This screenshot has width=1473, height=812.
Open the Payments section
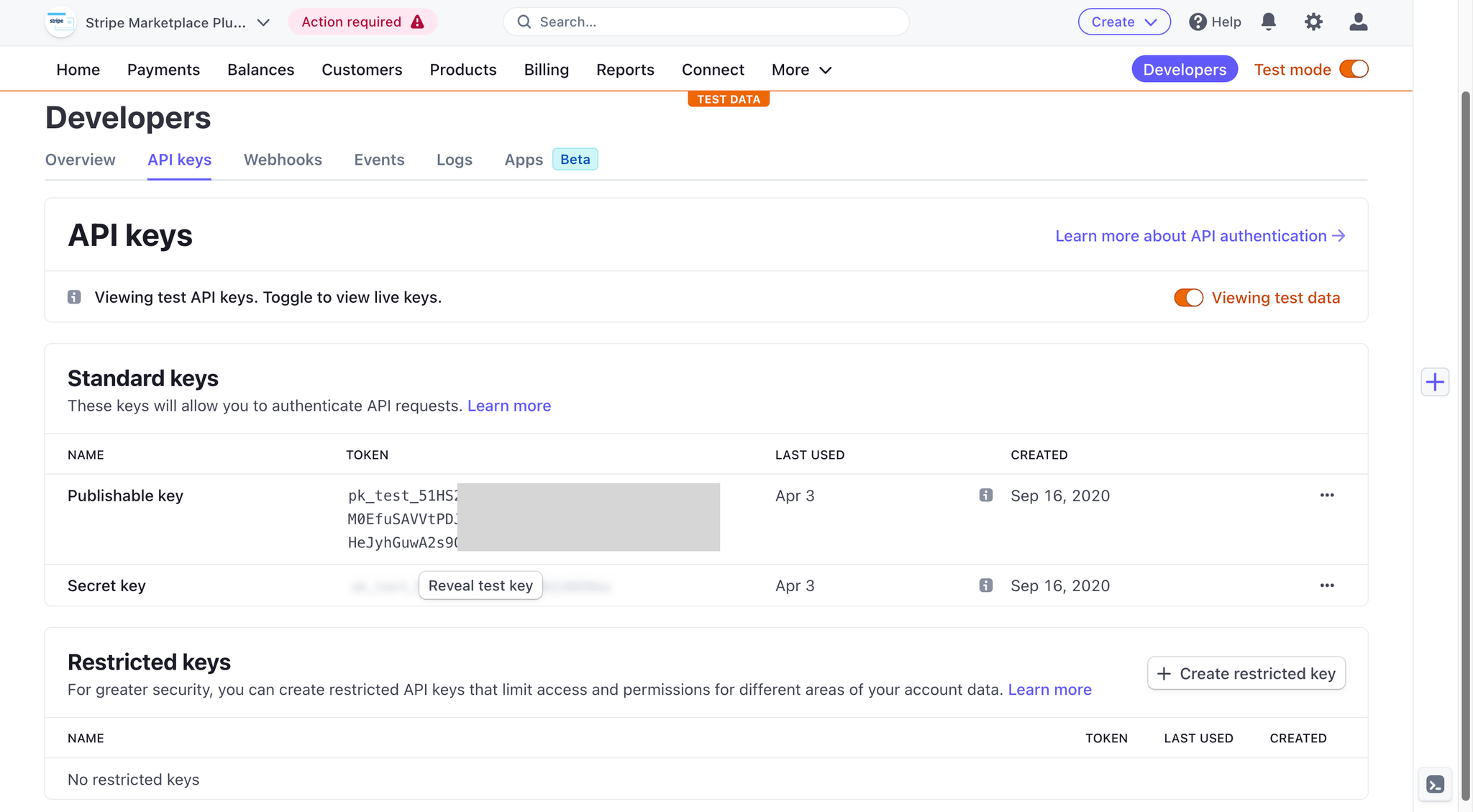pos(163,70)
